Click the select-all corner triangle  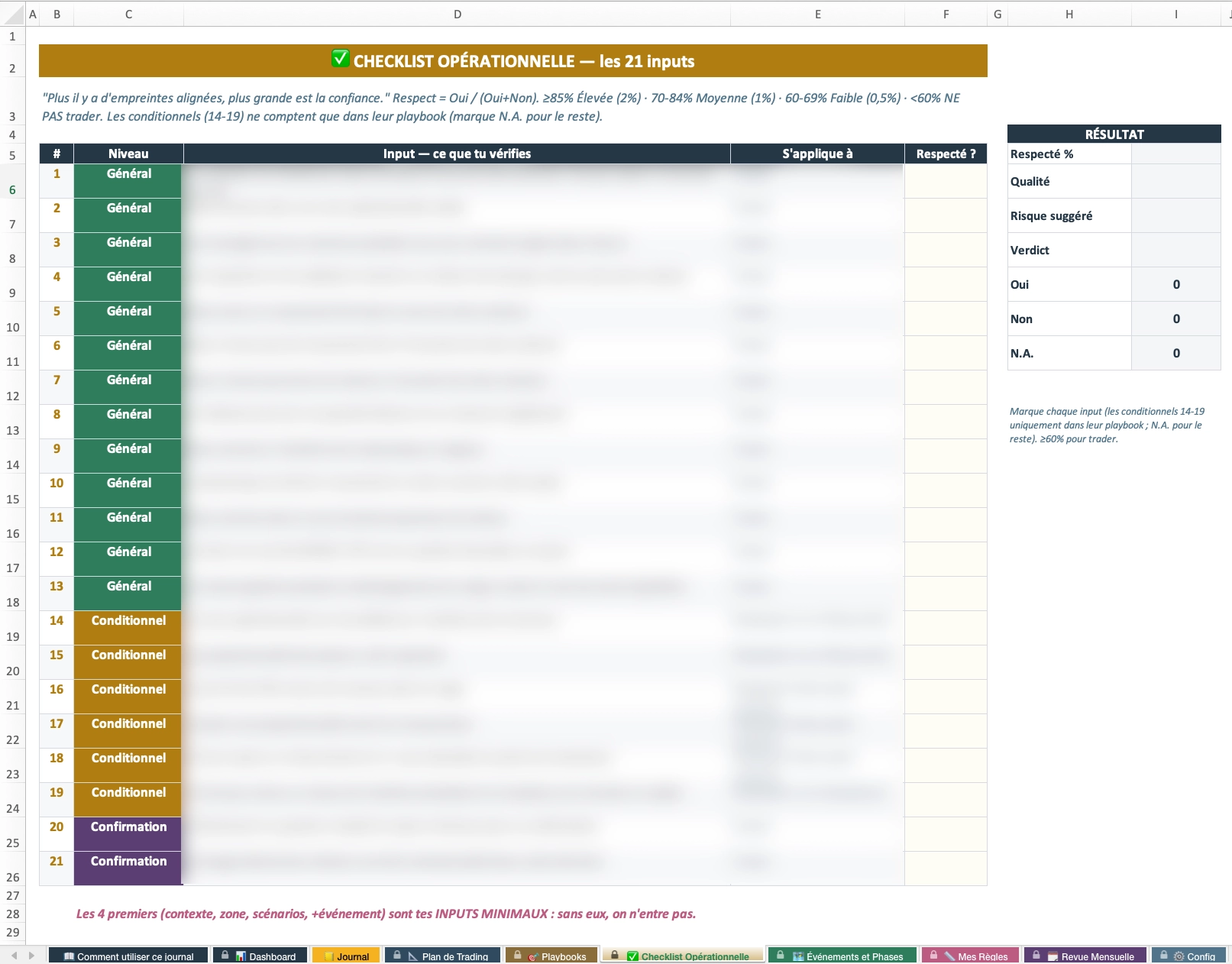[x=13, y=14]
